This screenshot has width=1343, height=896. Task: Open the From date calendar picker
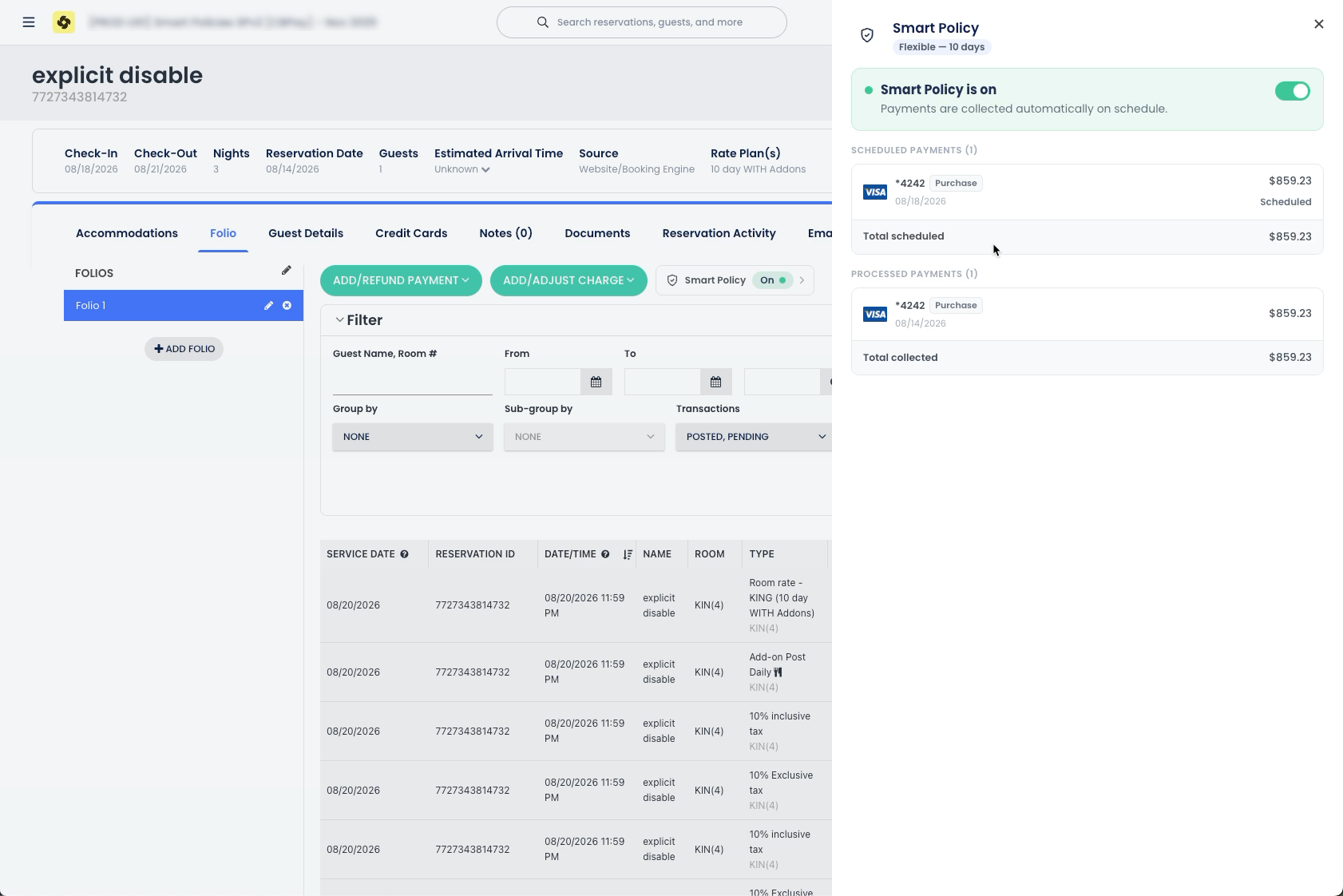[x=596, y=383]
